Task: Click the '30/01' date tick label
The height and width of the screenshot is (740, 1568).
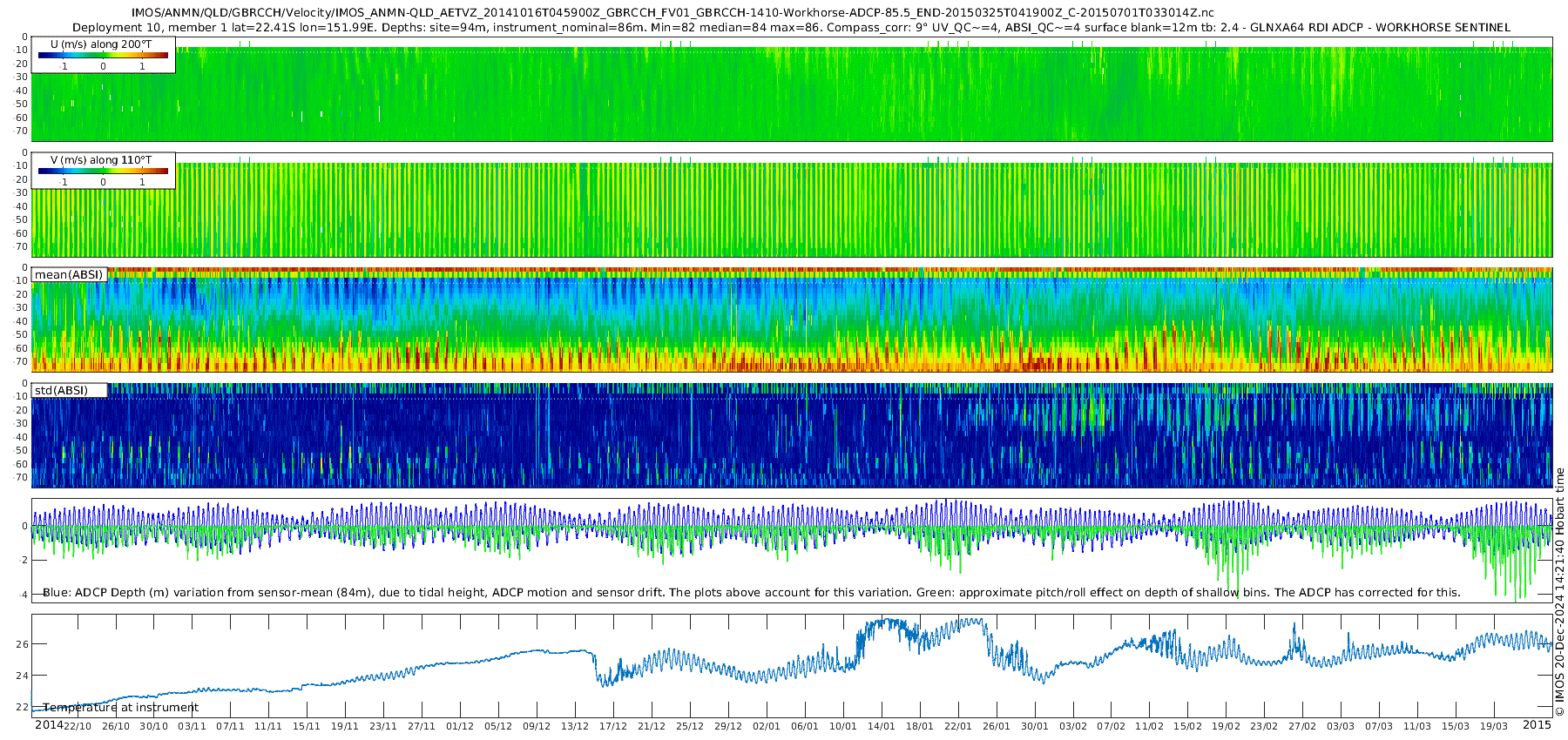Action: click(x=1035, y=726)
